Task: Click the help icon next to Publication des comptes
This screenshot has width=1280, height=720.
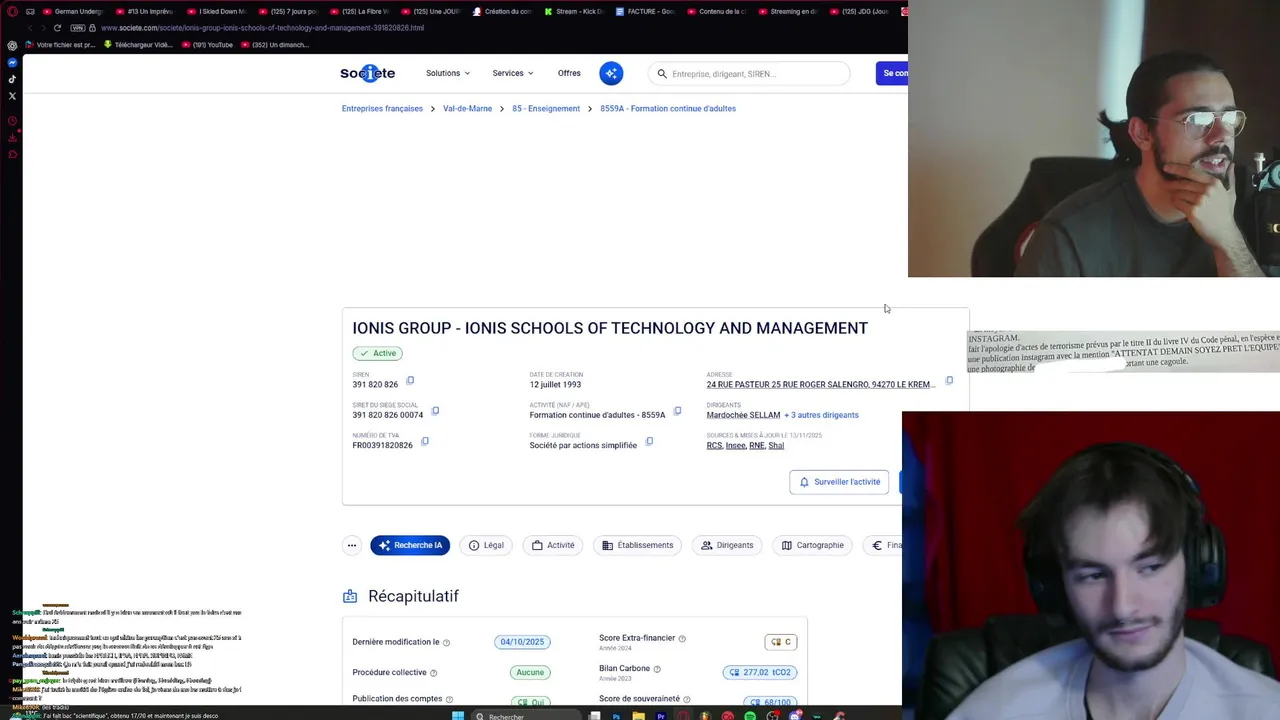Action: coord(449,699)
